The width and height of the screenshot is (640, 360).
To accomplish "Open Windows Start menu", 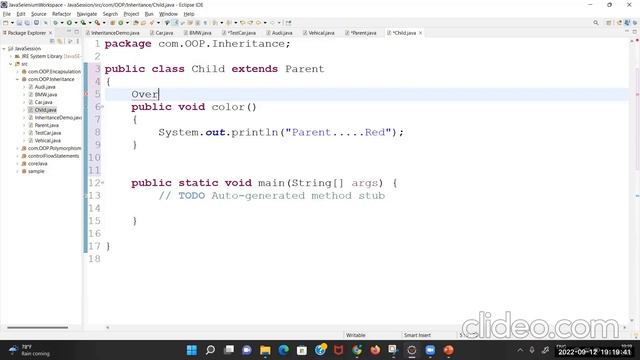I will coord(192,350).
